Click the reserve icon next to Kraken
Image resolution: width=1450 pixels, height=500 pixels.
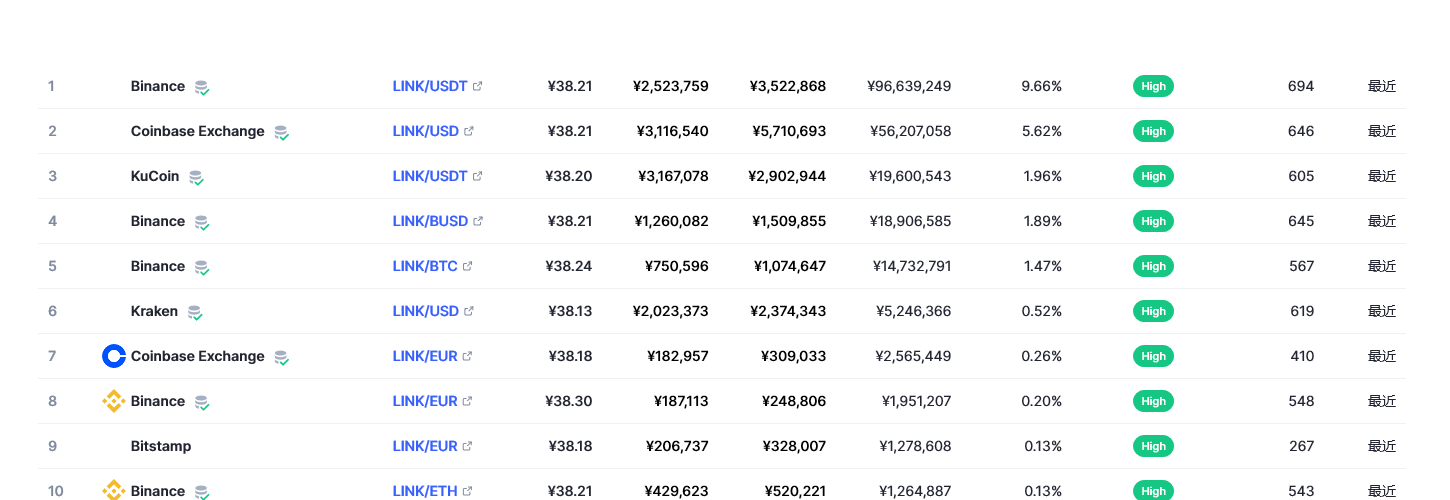pyautogui.click(x=195, y=312)
